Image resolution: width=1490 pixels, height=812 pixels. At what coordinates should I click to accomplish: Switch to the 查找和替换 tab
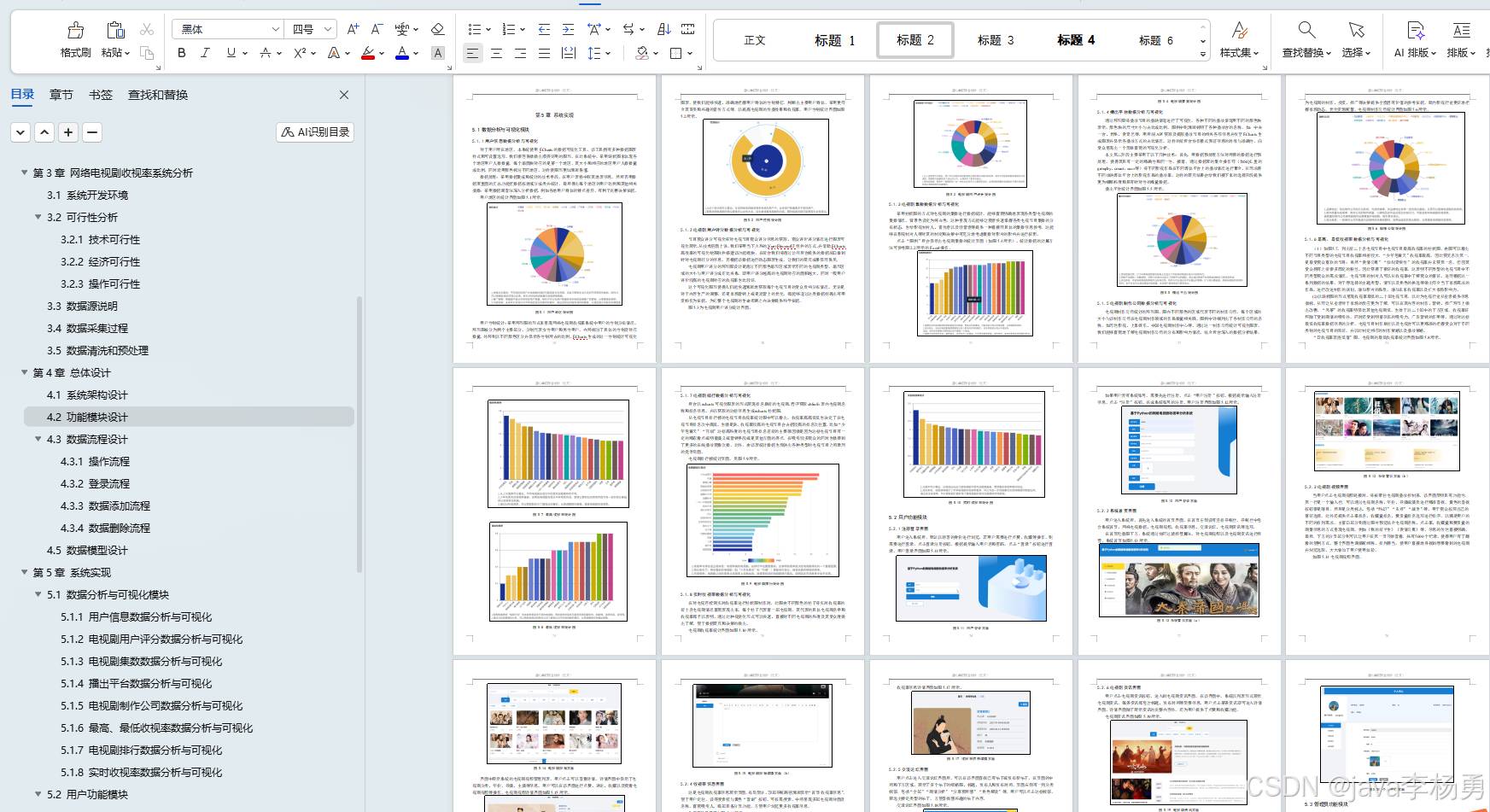(x=158, y=95)
